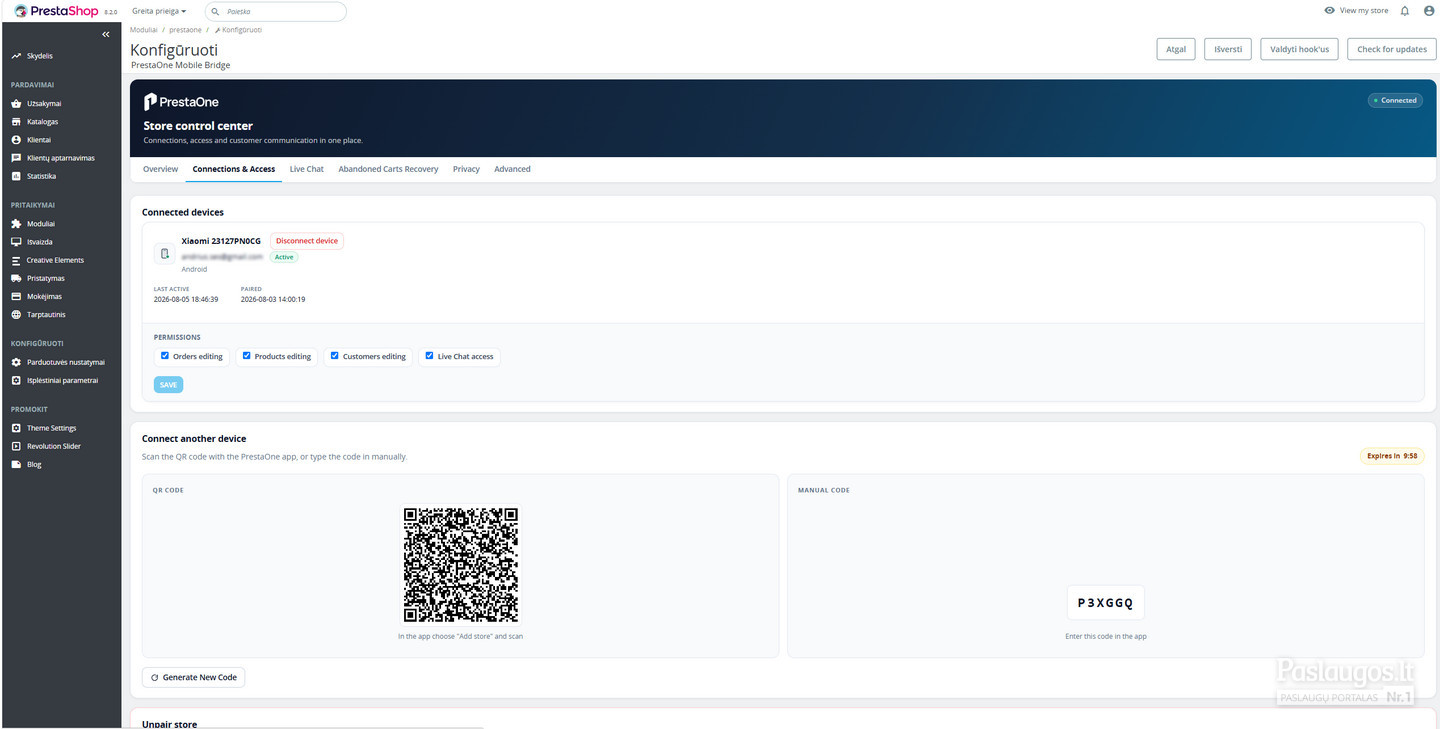The image size is (1440, 729).
Task: Open Išvaizda monitor icon in sidebar
Action: pos(16,242)
